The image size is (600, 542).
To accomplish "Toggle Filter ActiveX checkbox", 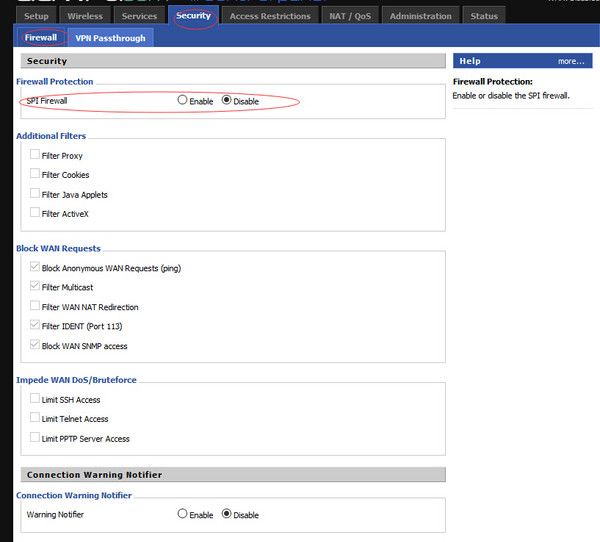I will click(x=35, y=212).
